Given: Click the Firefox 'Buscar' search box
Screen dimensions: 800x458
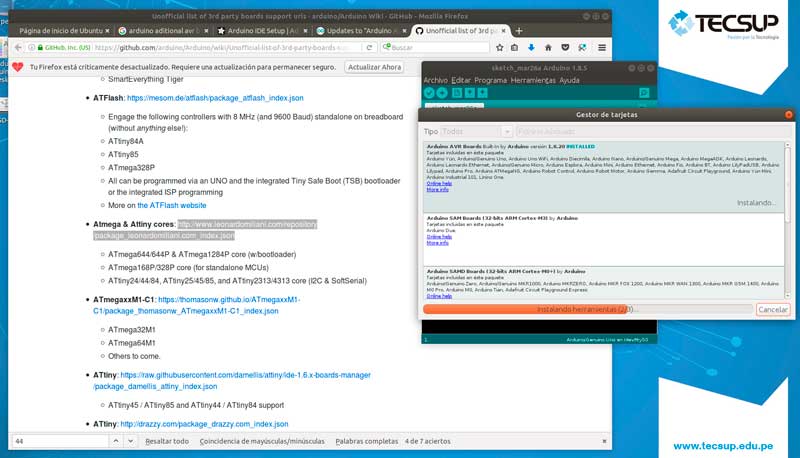Looking at the screenshot, I should [434, 47].
